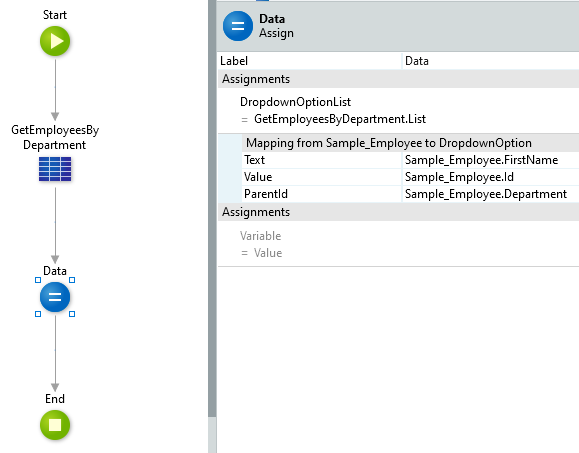Select the green Start node icon
Screen dimensions: 579x453
point(55,41)
